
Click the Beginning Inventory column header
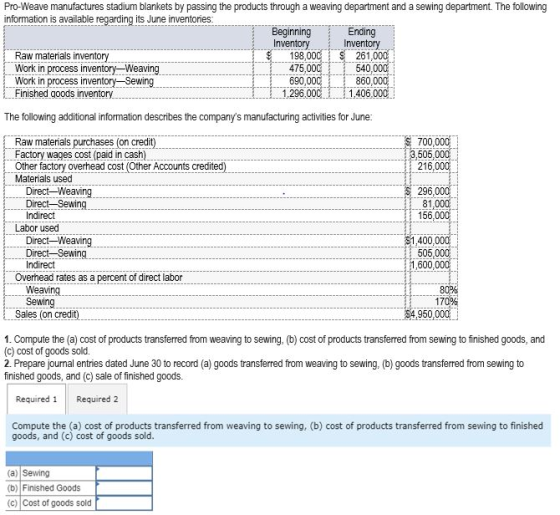pos(291,38)
